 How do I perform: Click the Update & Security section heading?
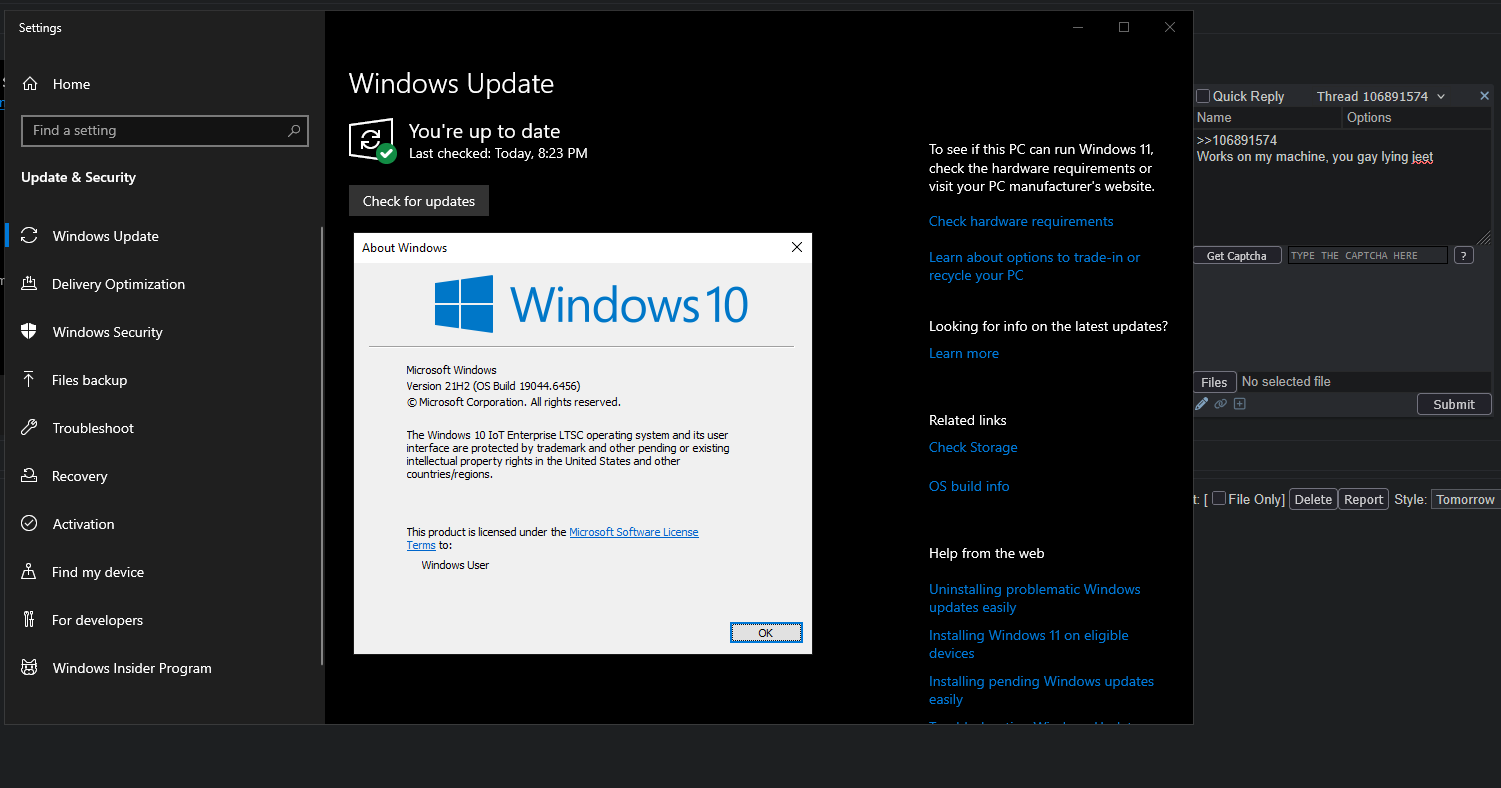click(x=78, y=177)
